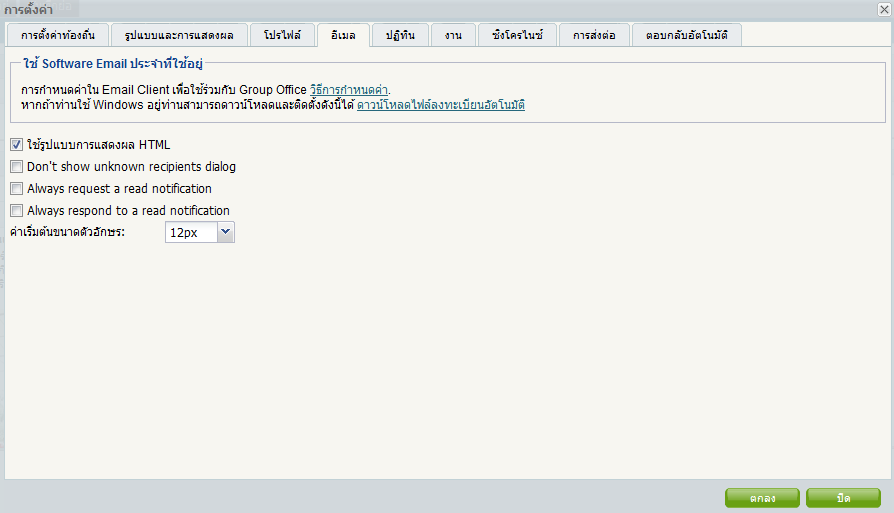Expand the font size dropdown arrow
894x513 pixels.
(x=226, y=232)
